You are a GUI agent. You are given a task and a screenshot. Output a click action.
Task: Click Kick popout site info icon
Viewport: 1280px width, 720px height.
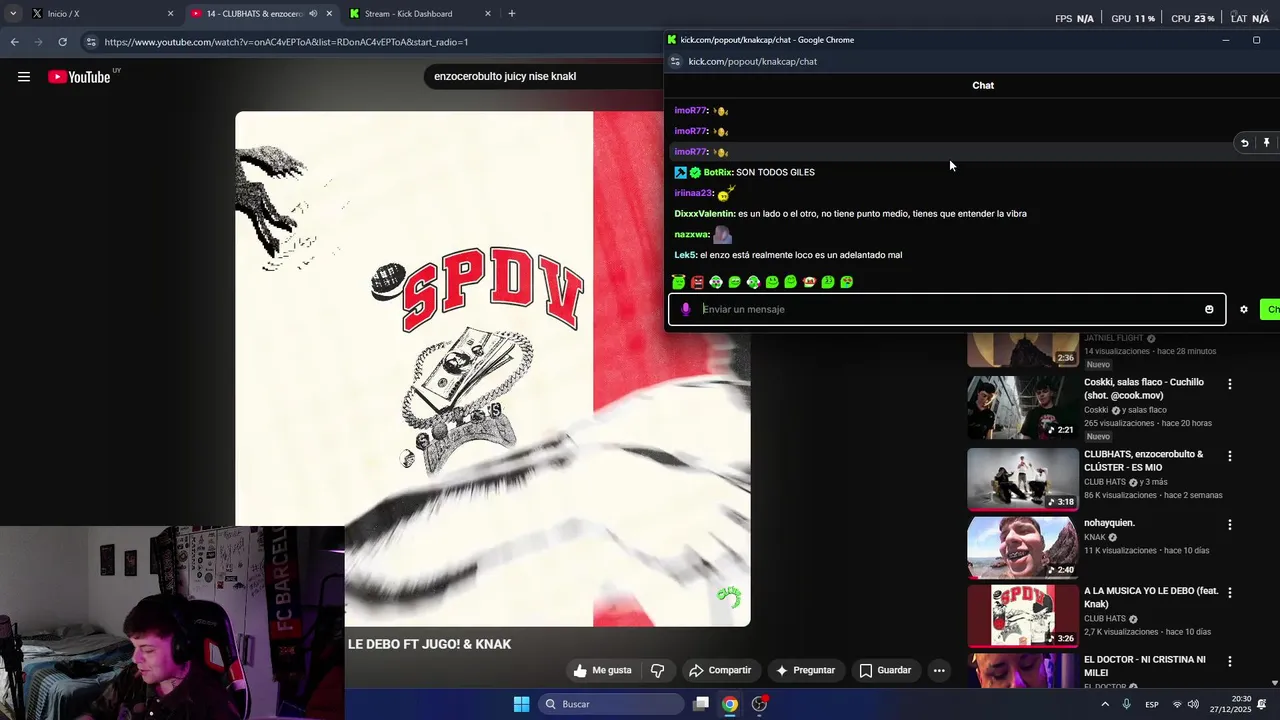click(x=675, y=61)
